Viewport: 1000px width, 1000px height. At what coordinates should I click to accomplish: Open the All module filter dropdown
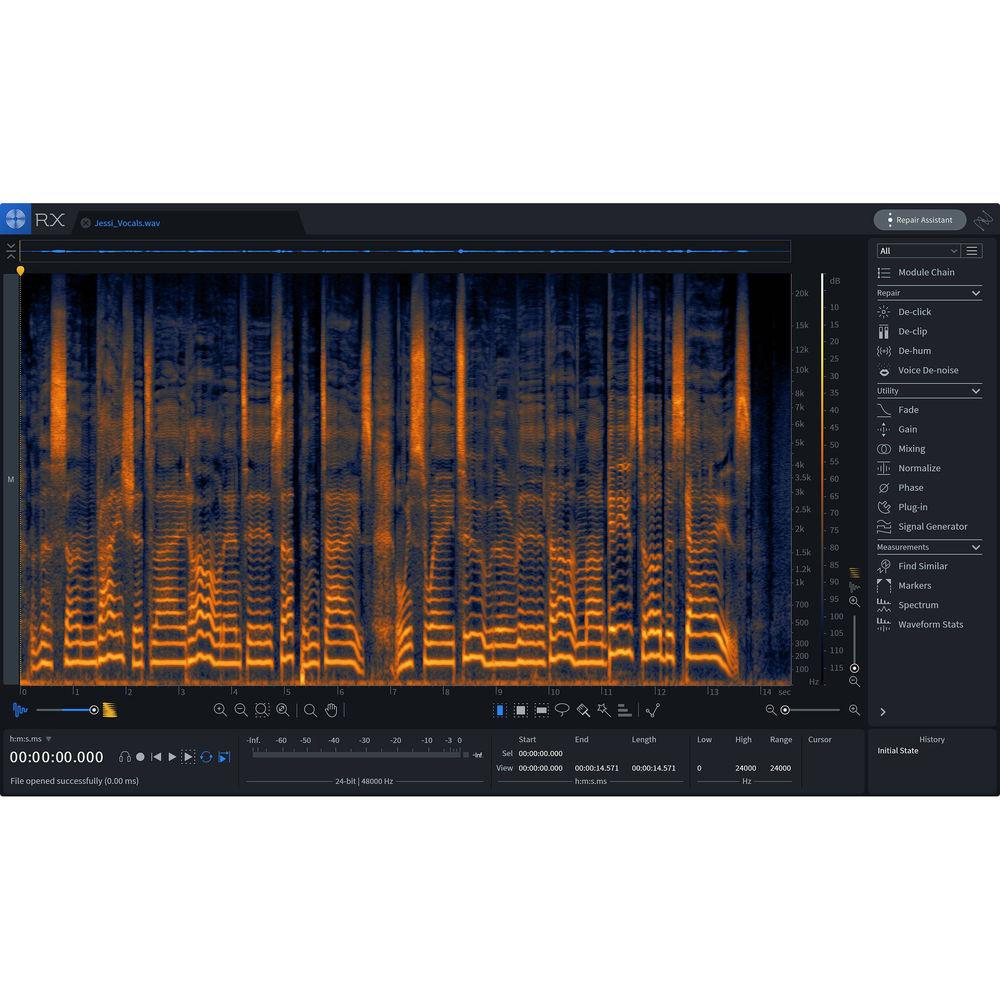coord(918,250)
